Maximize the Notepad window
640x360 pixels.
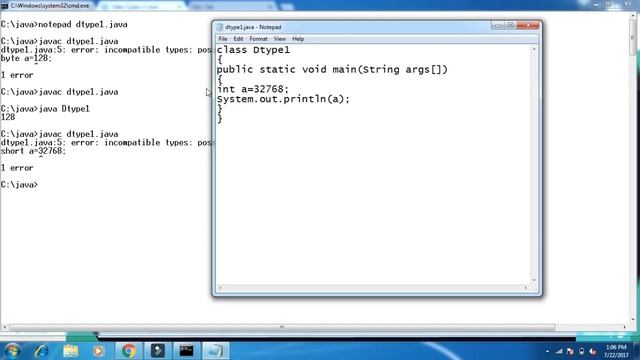coord(510,26)
